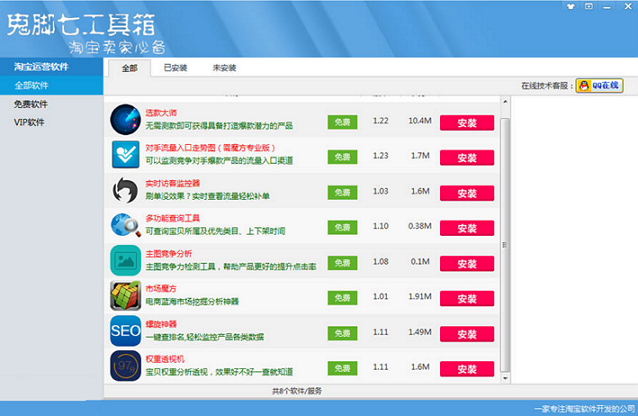Click the 免费 badge for 螺旋神器
The image size is (638, 416).
point(342,333)
